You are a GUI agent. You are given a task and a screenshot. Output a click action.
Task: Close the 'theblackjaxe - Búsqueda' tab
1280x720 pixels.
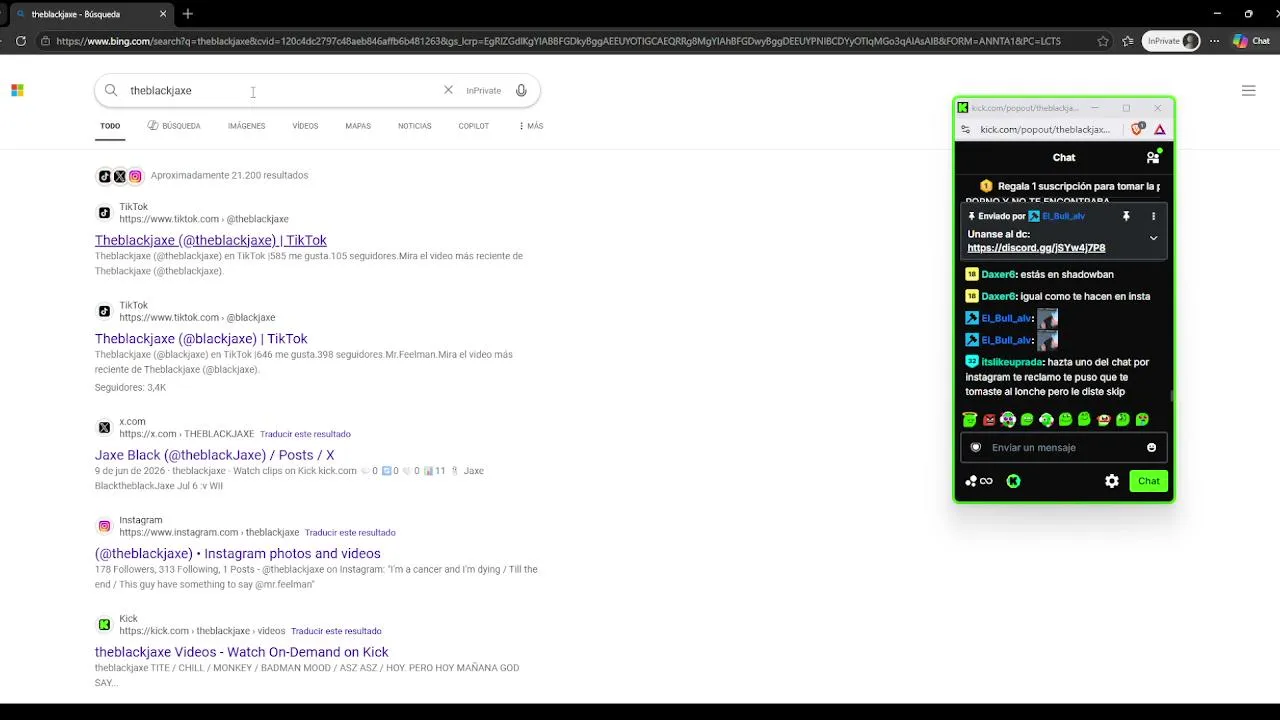pos(163,14)
